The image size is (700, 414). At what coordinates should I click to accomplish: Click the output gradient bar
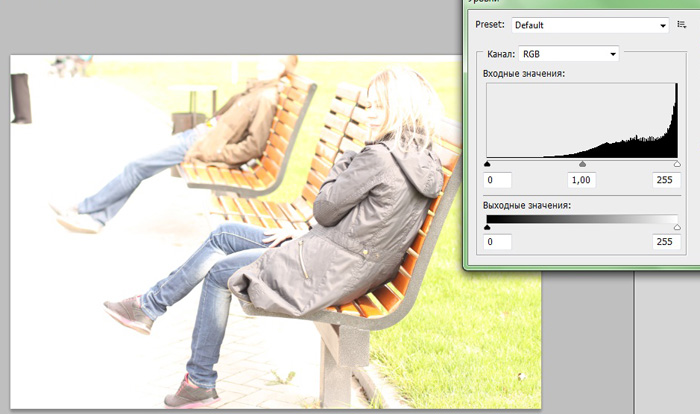[582, 219]
